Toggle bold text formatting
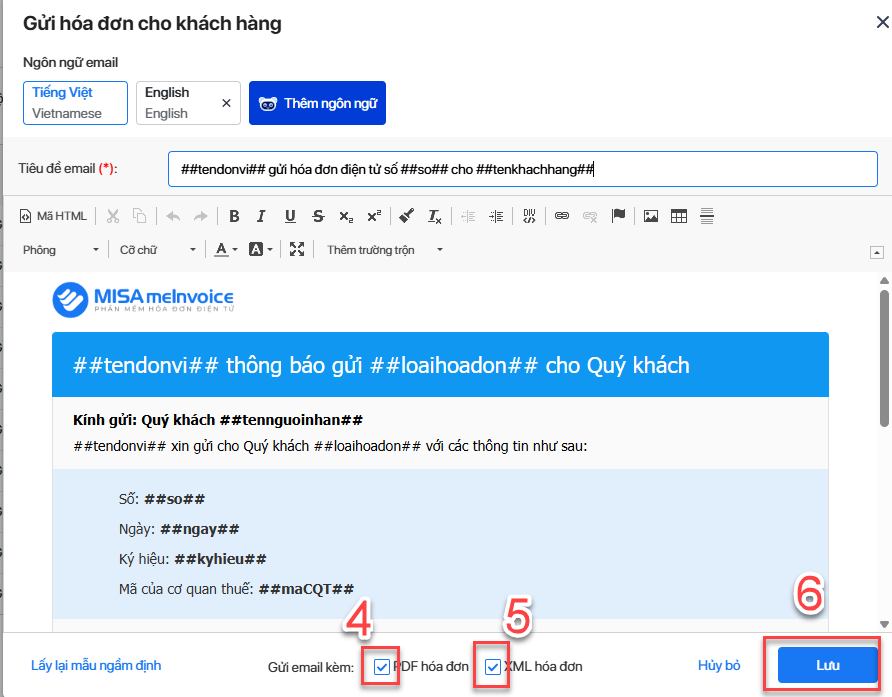The width and height of the screenshot is (892, 697). 234,216
